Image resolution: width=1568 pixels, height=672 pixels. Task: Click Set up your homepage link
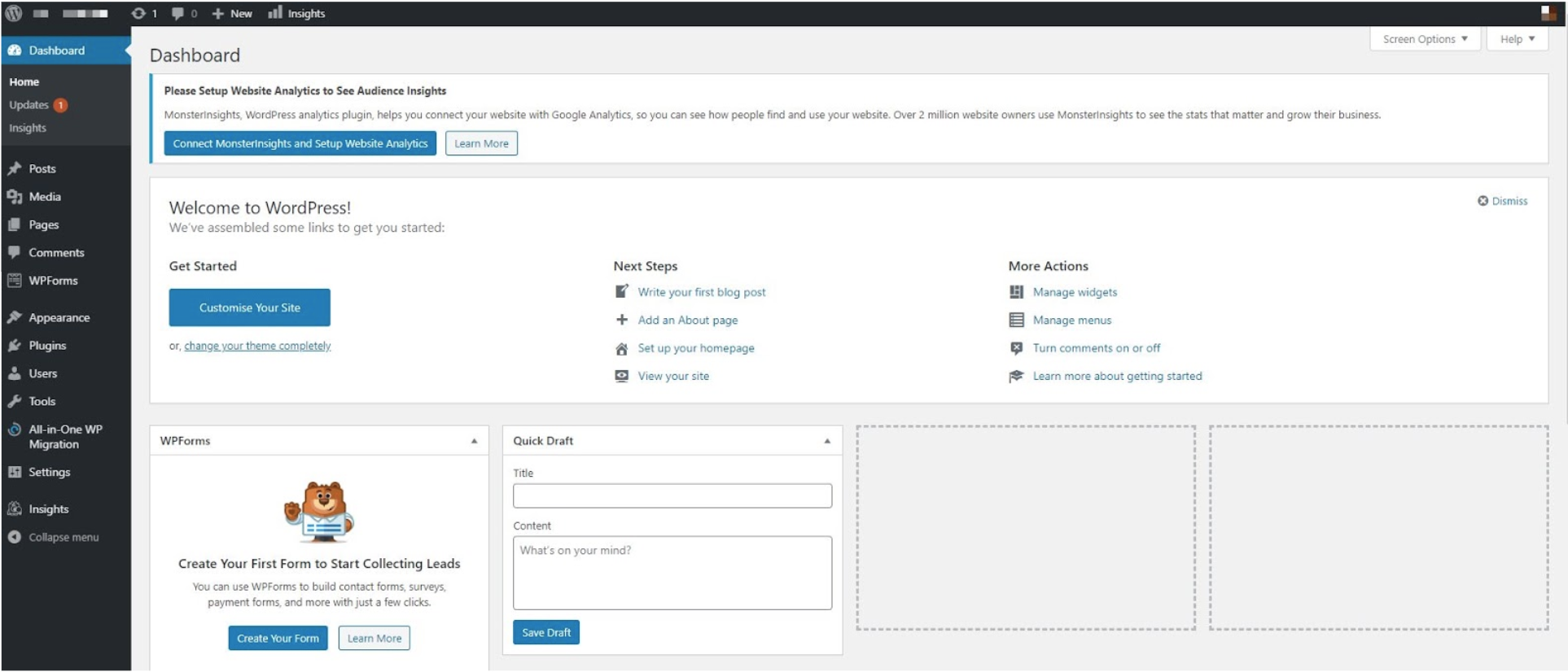click(696, 348)
